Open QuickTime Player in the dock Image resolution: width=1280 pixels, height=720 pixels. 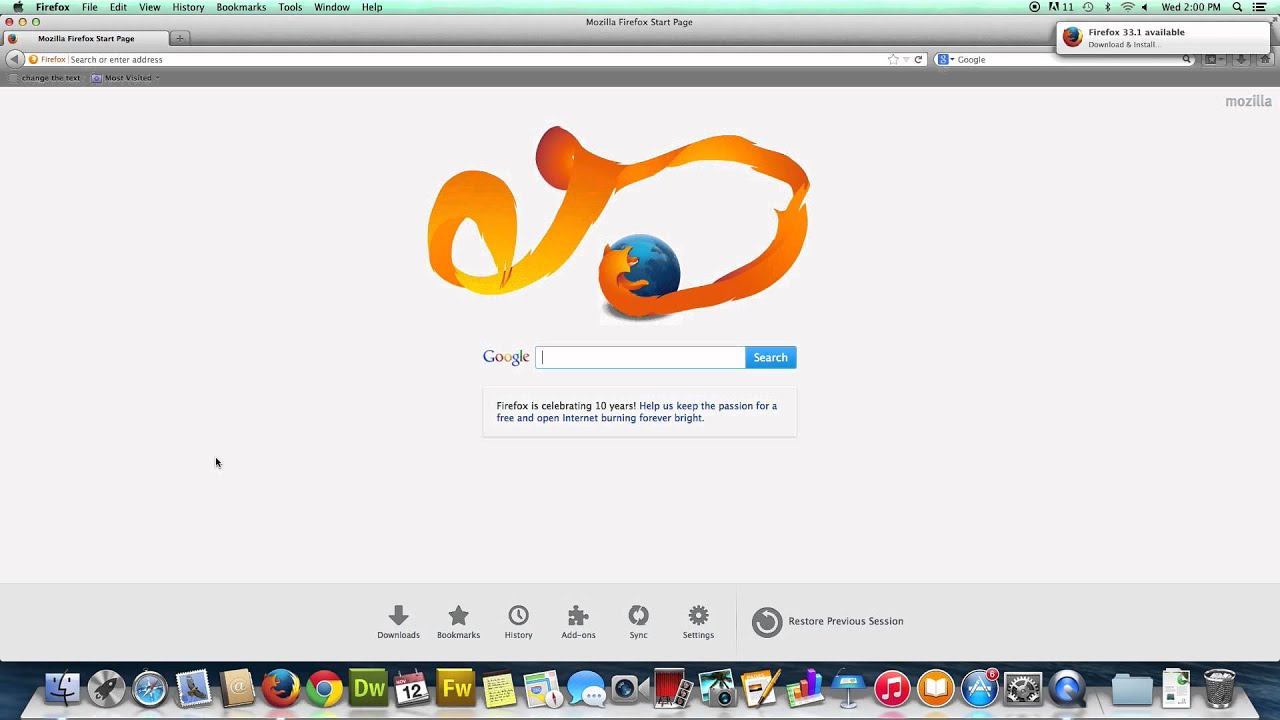pyautogui.click(x=1067, y=688)
